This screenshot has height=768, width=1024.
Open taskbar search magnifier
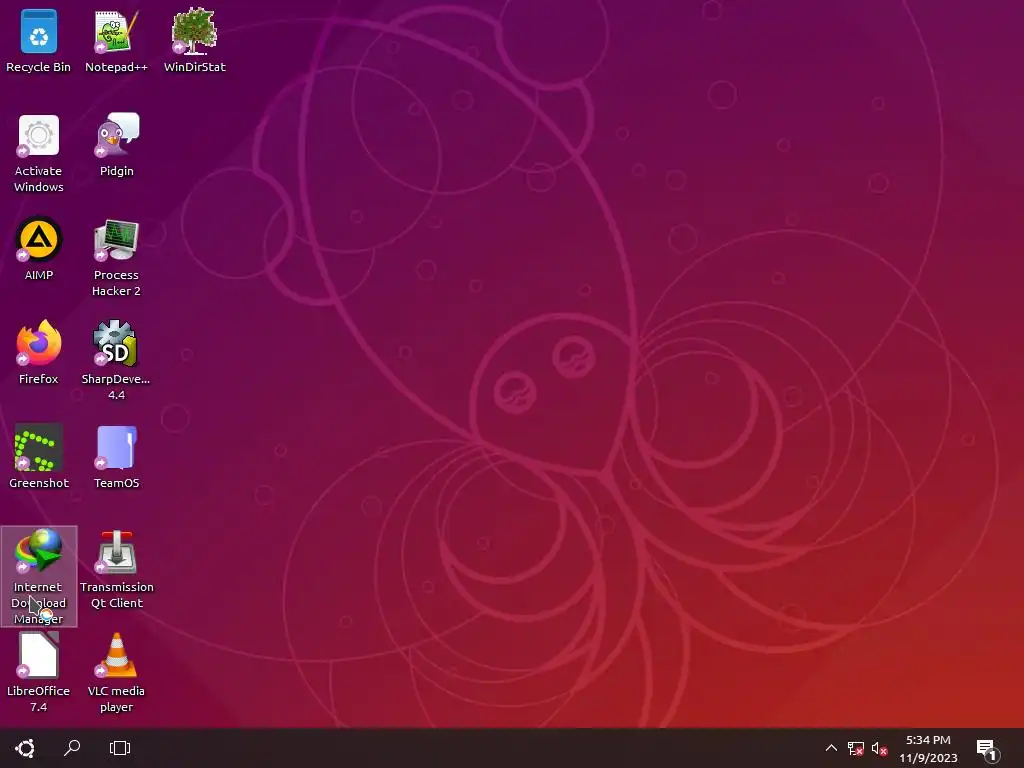coord(72,748)
